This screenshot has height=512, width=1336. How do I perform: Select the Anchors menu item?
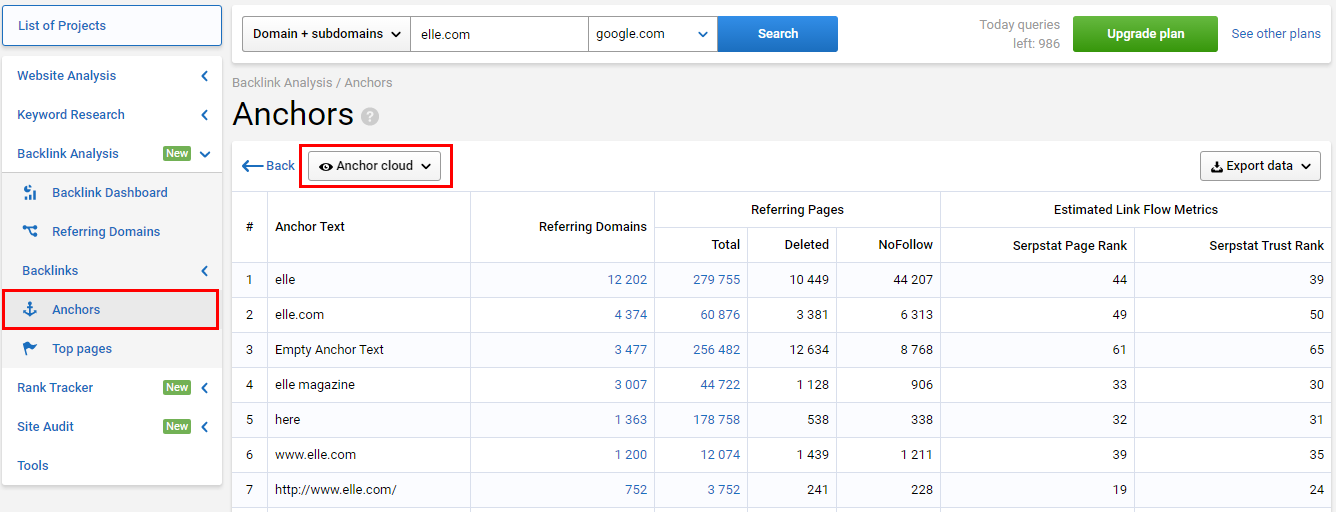pyautogui.click(x=110, y=310)
